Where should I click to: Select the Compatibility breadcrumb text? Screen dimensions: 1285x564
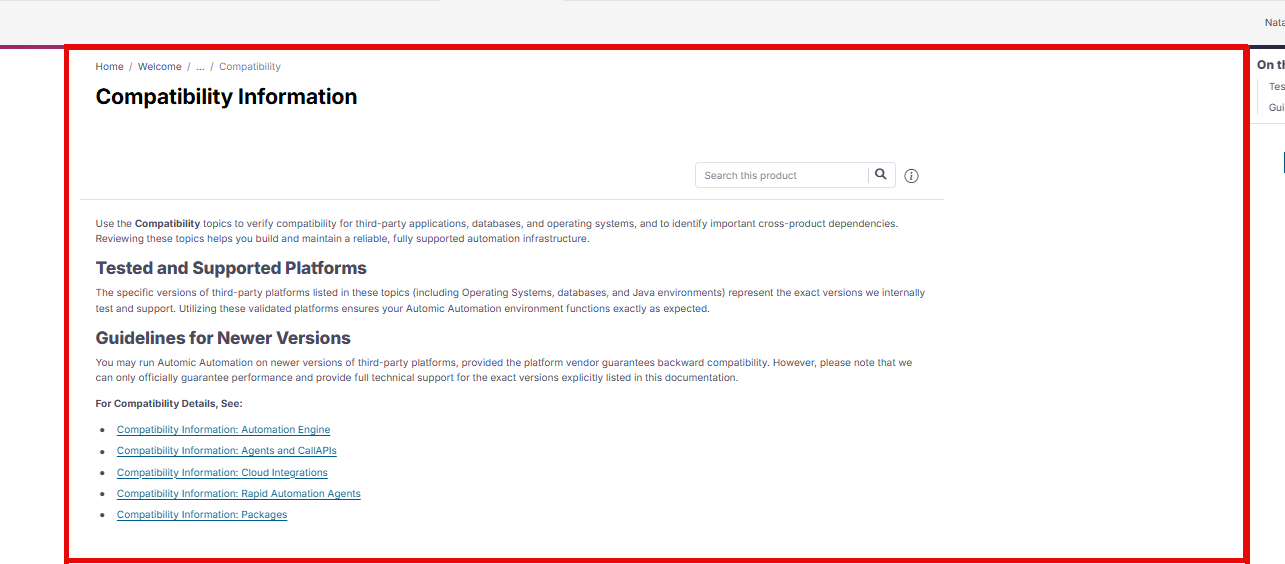point(250,67)
